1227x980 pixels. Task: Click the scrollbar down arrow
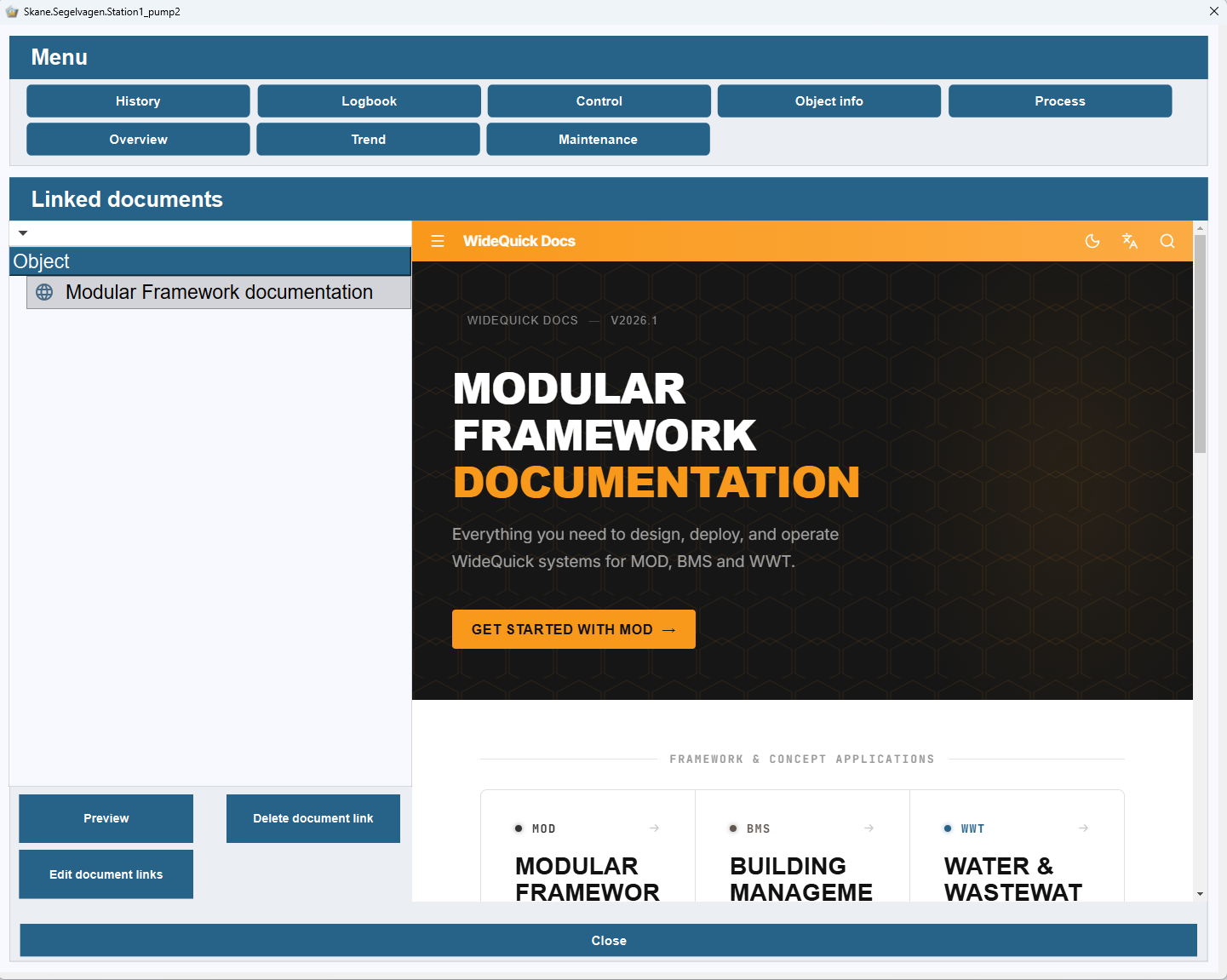[1200, 894]
